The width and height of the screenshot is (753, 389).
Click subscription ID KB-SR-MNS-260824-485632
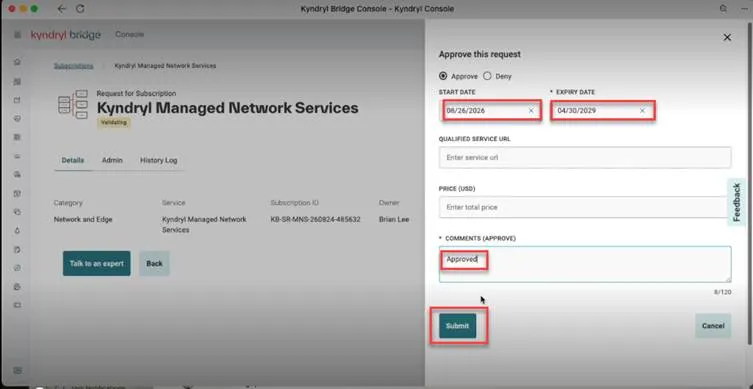pos(316,219)
